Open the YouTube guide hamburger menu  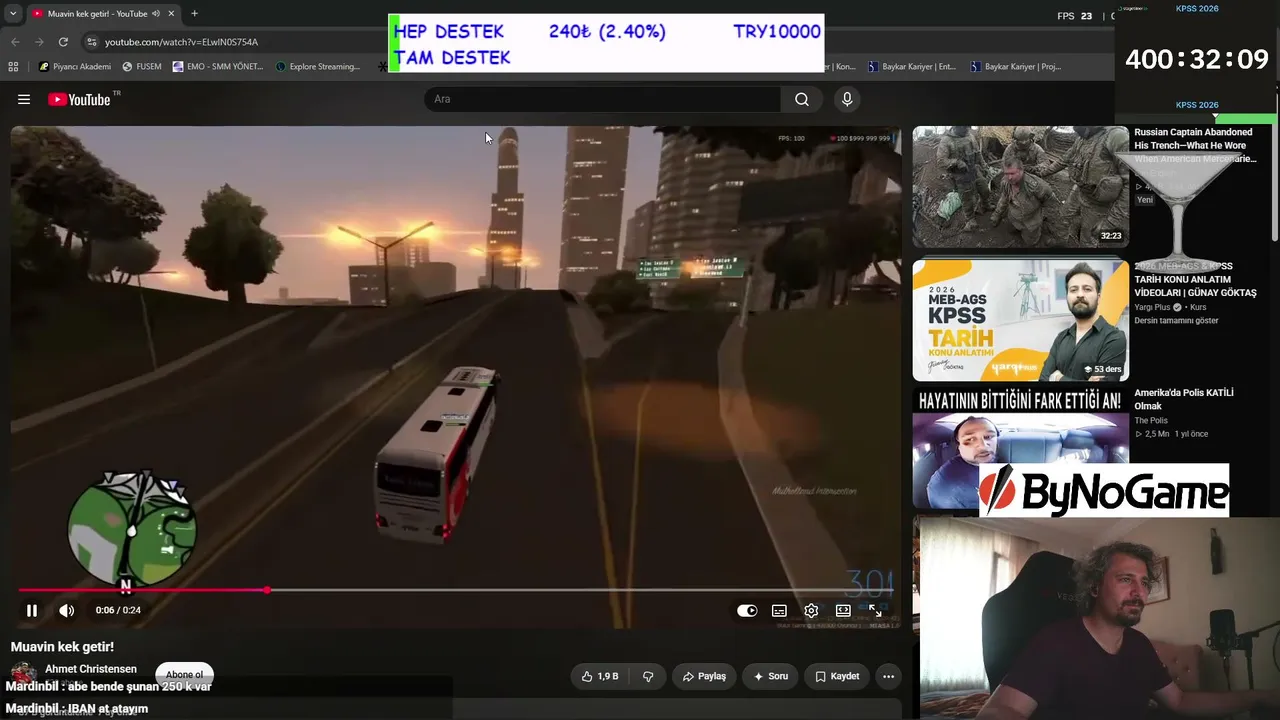point(24,99)
